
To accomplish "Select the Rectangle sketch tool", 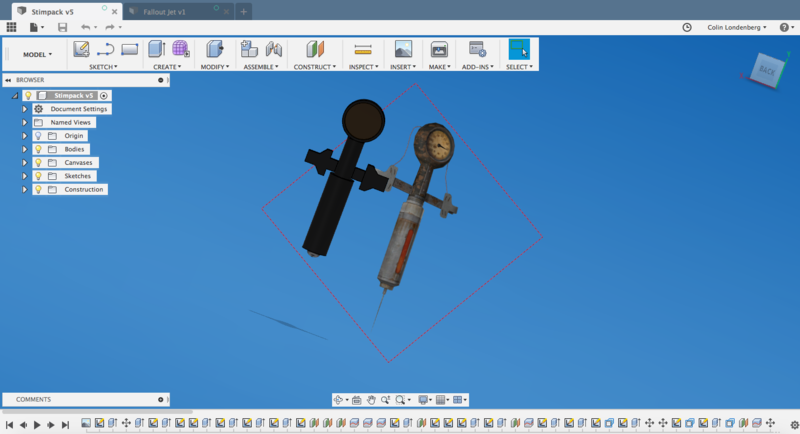I will (130, 49).
